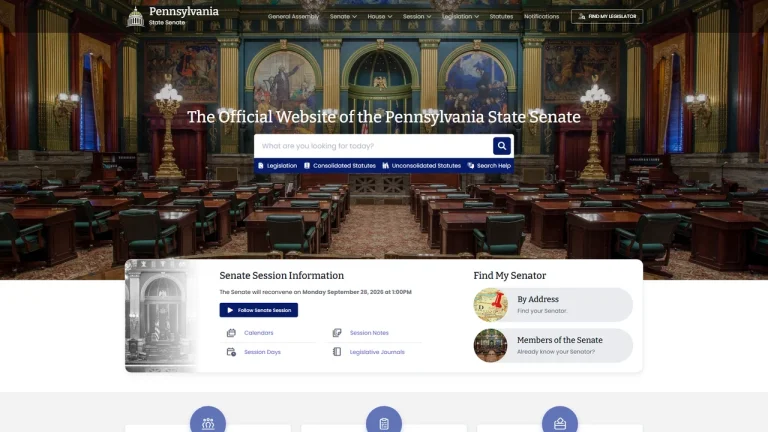
Task: Click the Search Help icon
Action: coord(471,166)
